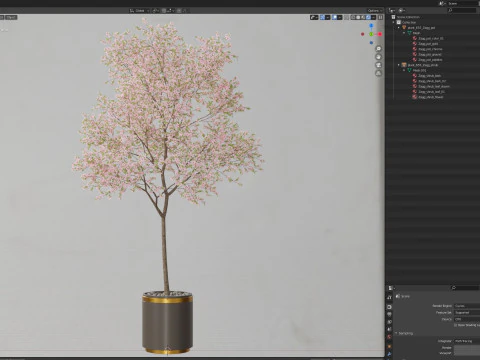Click the lower blue negative Z axis dot
Screen dimensions: 480x360
click(x=371, y=43)
